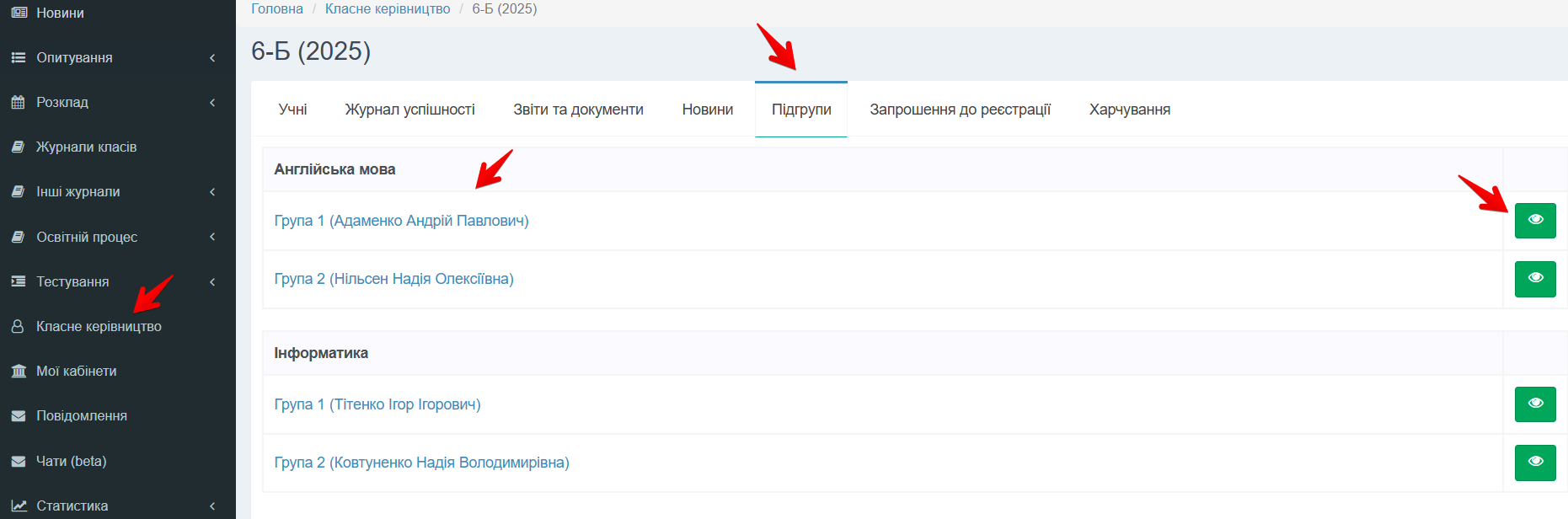Expand the Освітній процес submenu arrow
1568x519 pixels.
(212, 237)
